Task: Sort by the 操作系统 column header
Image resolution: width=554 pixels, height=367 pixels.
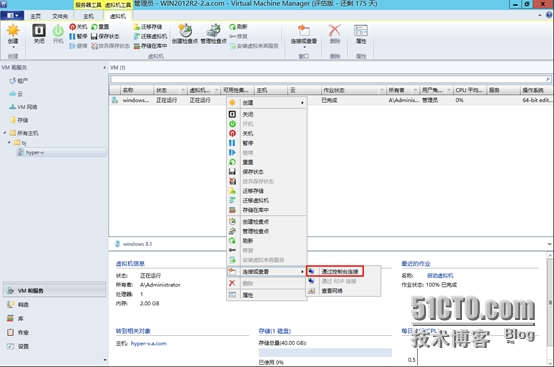Action: tap(536, 90)
